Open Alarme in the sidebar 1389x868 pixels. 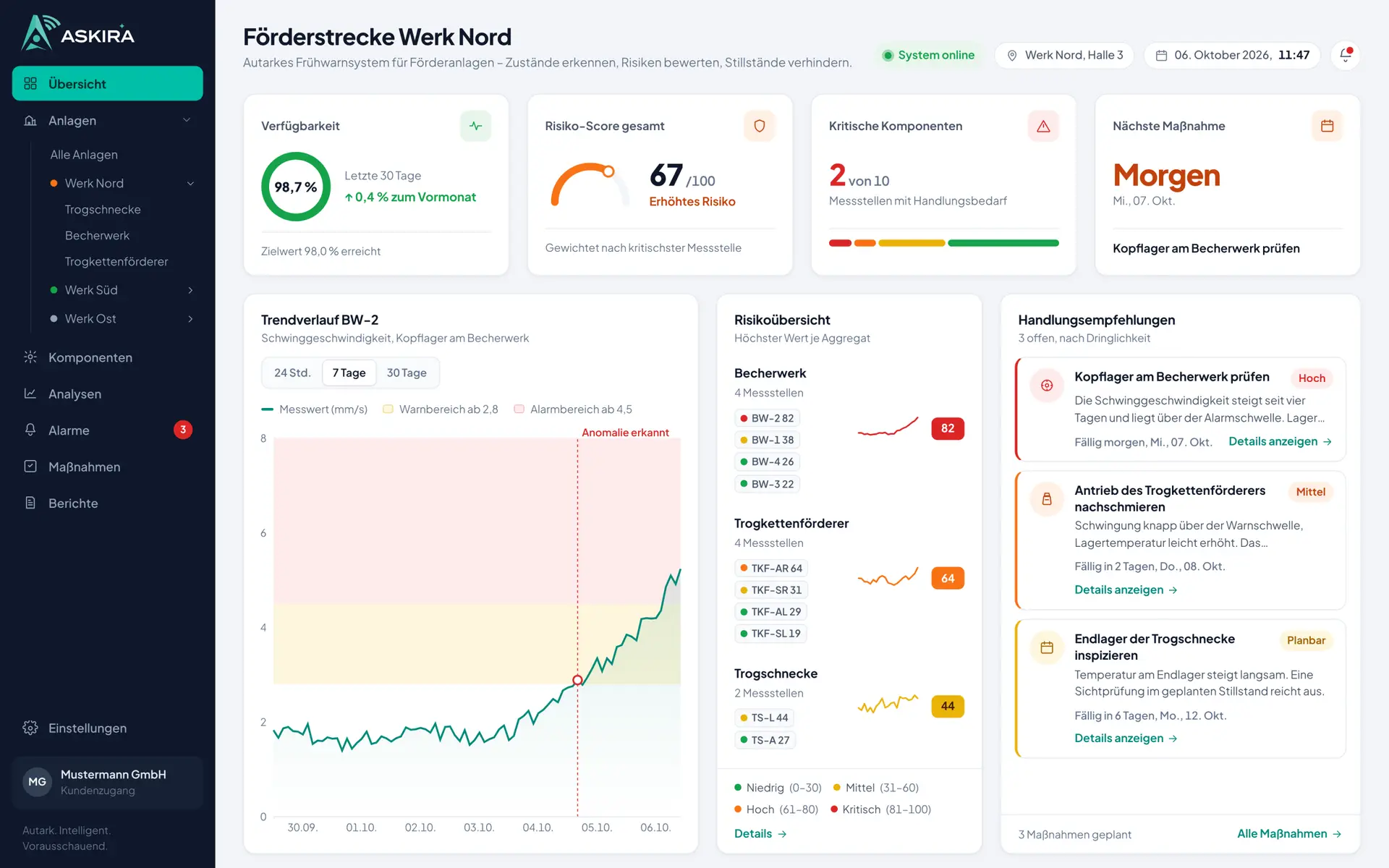(107, 430)
